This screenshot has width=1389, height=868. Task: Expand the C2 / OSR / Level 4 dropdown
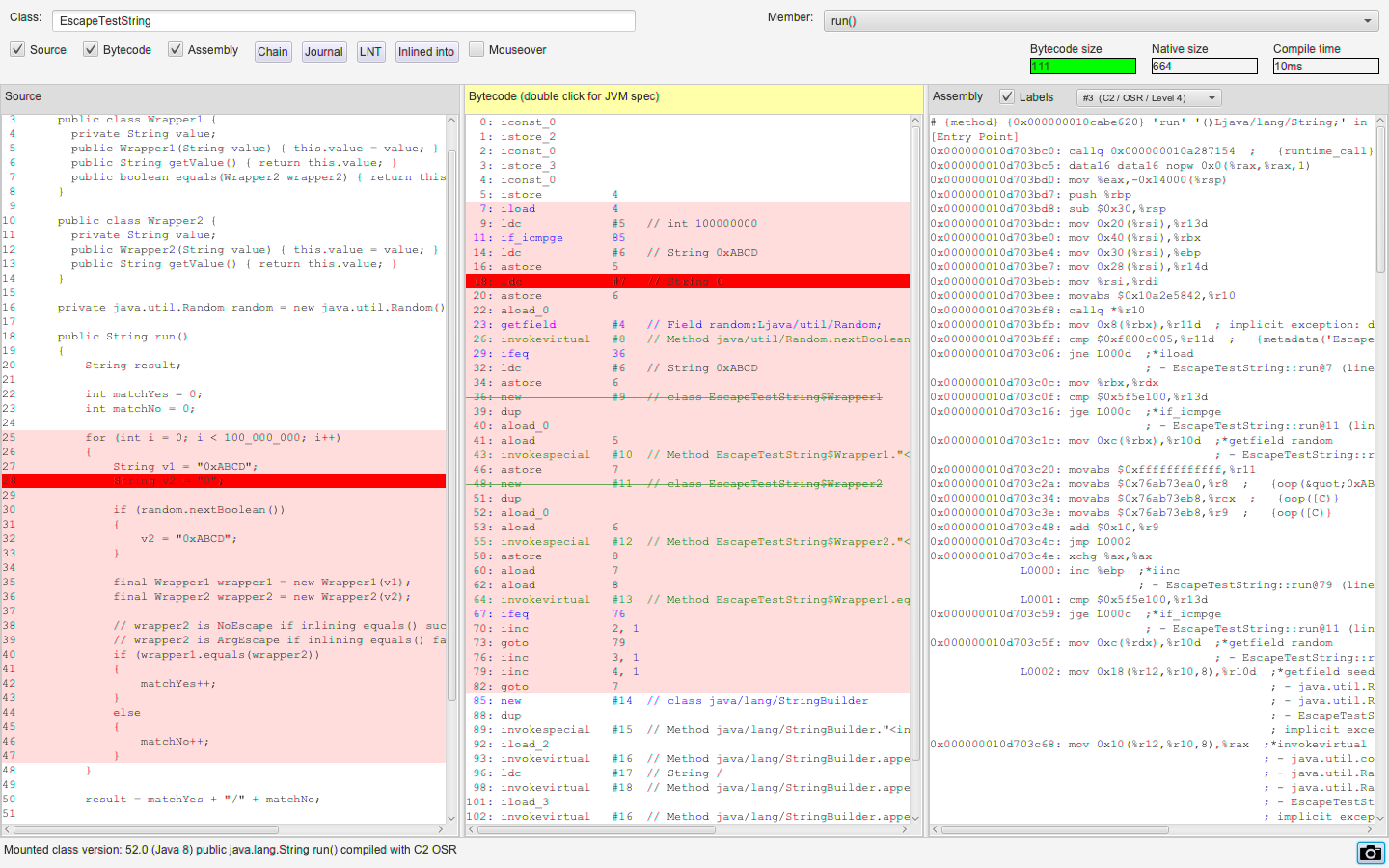coord(1148,97)
